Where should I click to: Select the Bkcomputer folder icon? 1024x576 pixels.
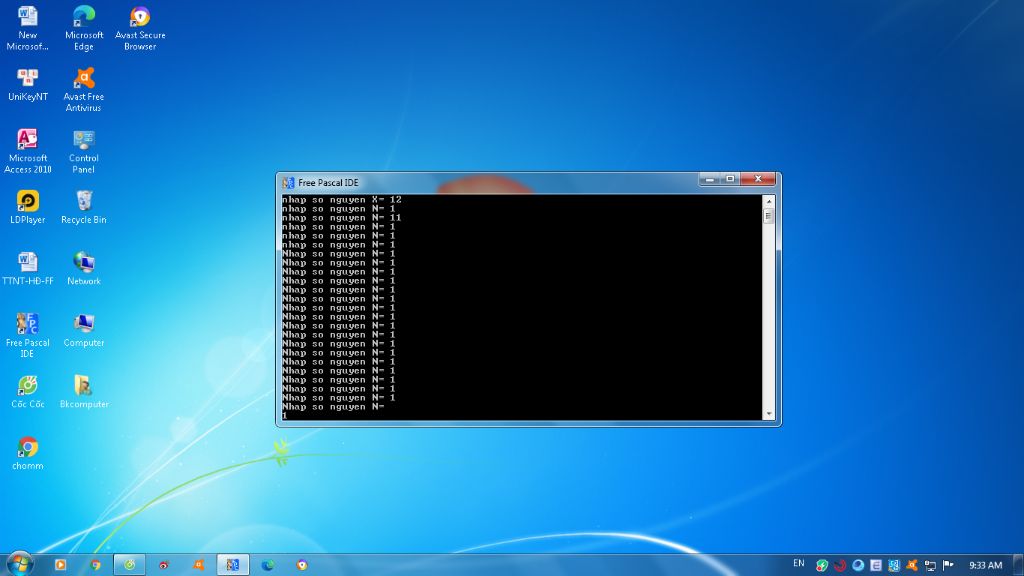(84, 392)
